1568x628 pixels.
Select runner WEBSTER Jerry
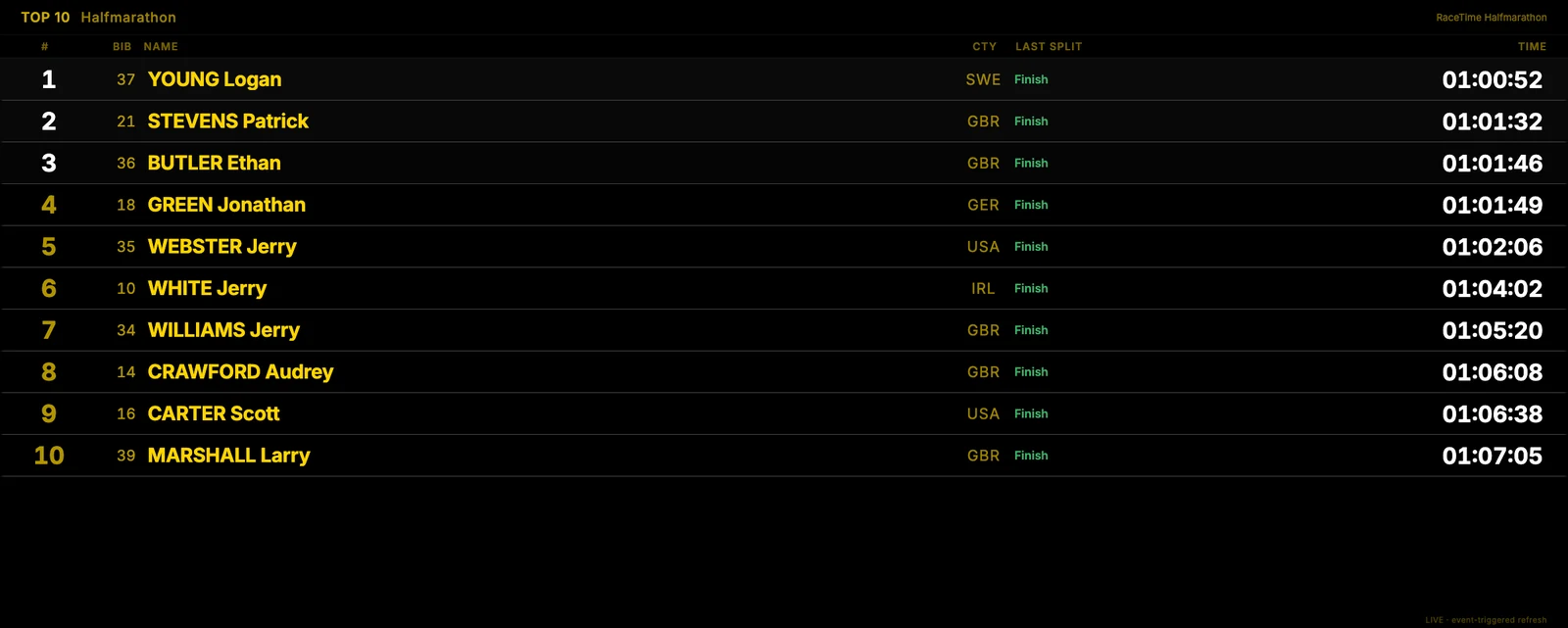222,247
